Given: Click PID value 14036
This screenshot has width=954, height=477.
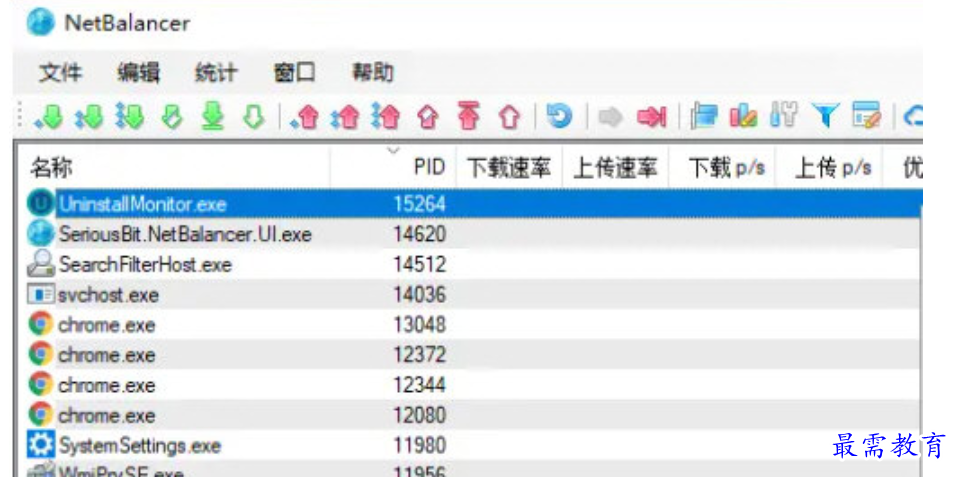Looking at the screenshot, I should 420,294.
